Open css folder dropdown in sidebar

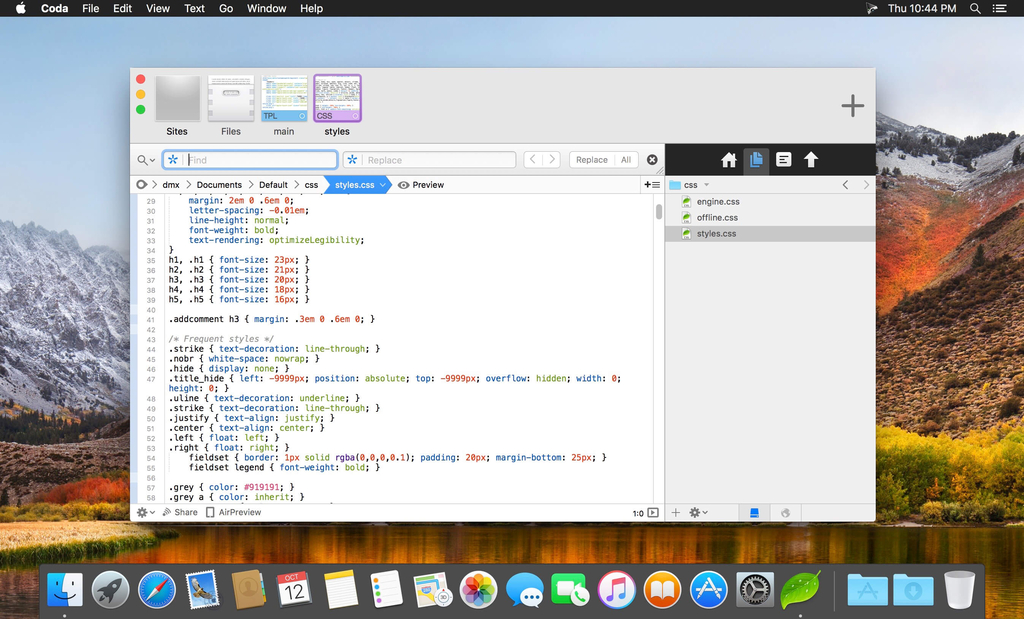click(706, 185)
